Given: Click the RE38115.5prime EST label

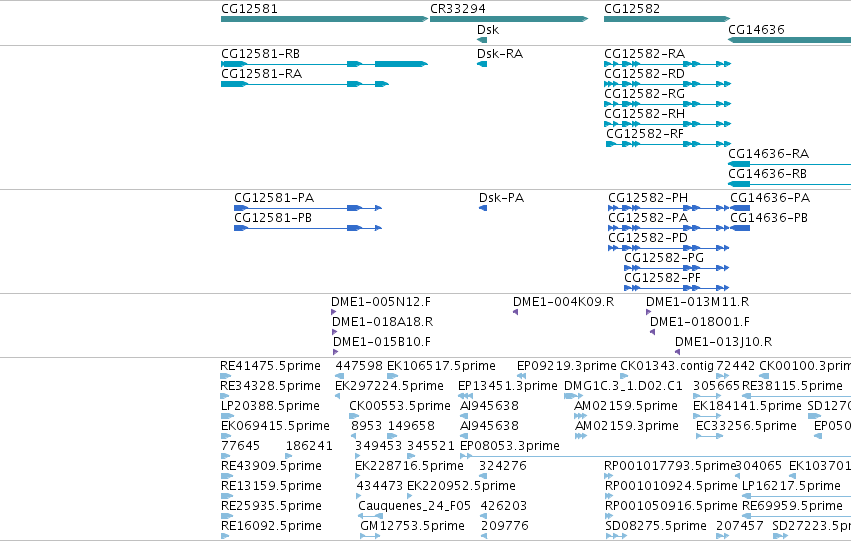Looking at the screenshot, I should (x=792, y=386).
